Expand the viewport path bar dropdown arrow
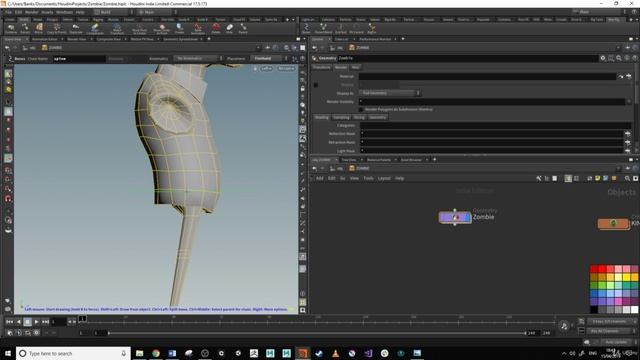The image size is (640, 360). tap(258, 48)
